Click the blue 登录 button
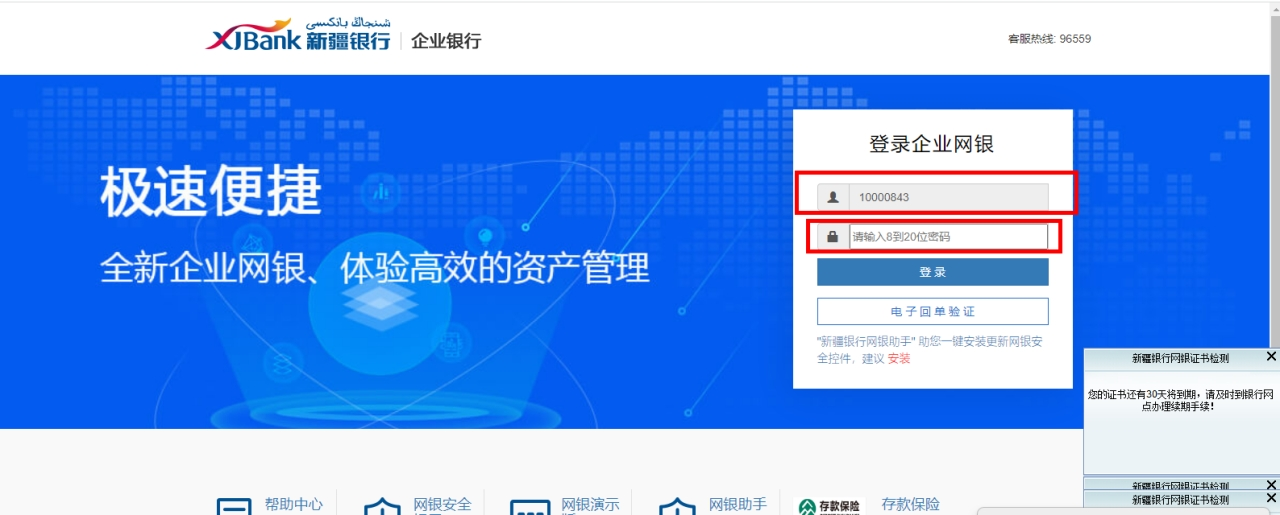 (932, 272)
